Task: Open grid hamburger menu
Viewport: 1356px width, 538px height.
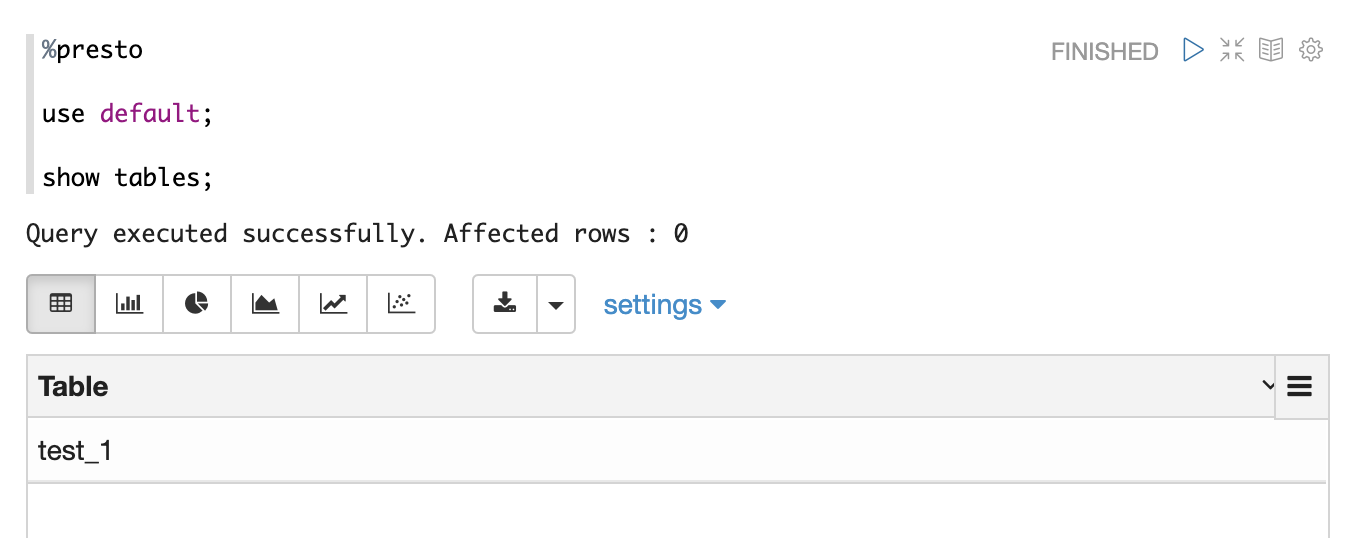Action: point(1300,386)
